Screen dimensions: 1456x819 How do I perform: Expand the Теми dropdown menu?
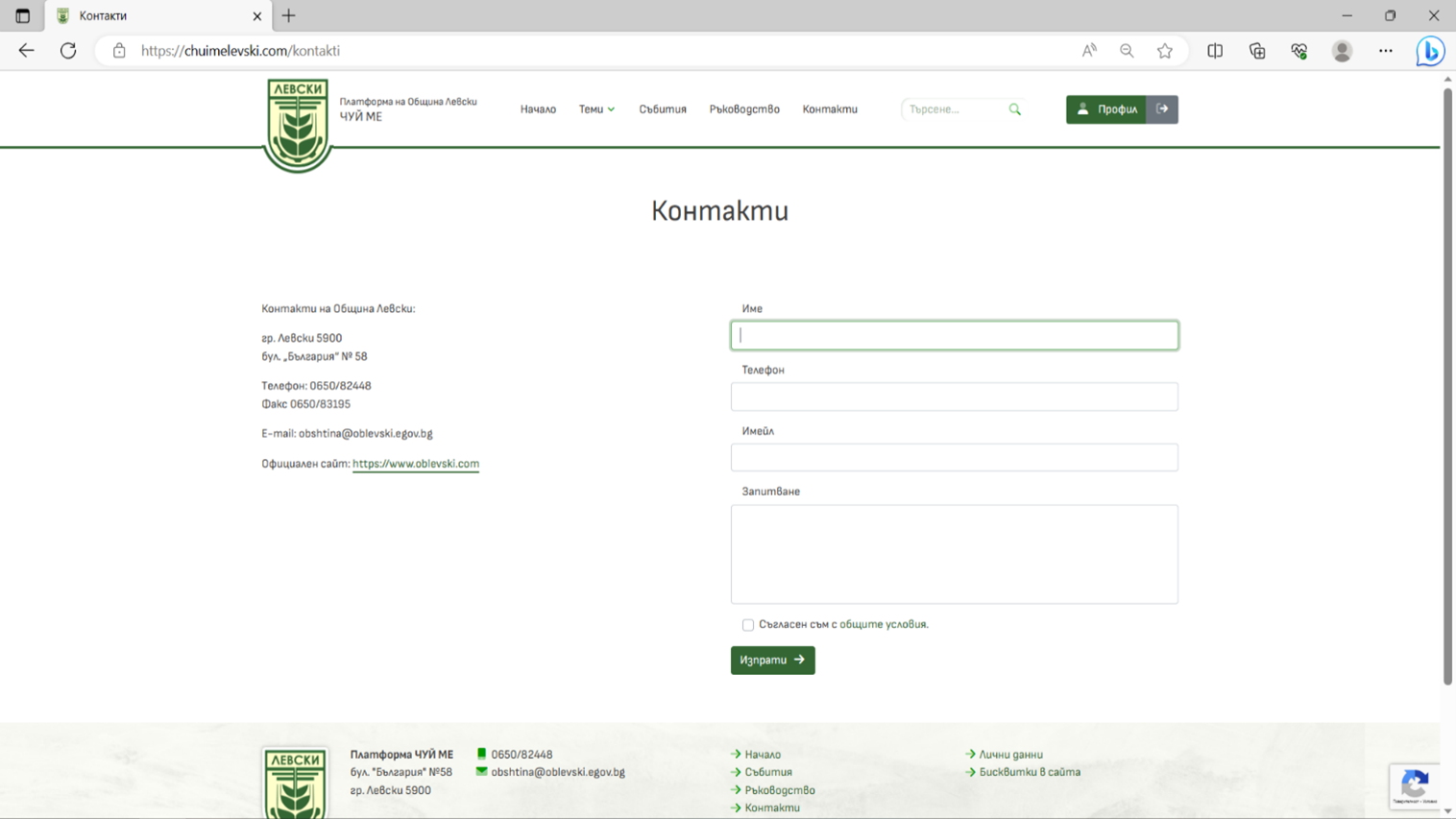coord(596,109)
